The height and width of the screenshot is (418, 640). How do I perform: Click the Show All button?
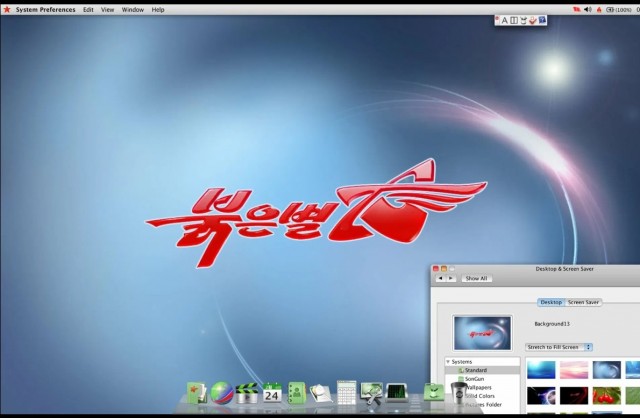pyautogui.click(x=477, y=279)
